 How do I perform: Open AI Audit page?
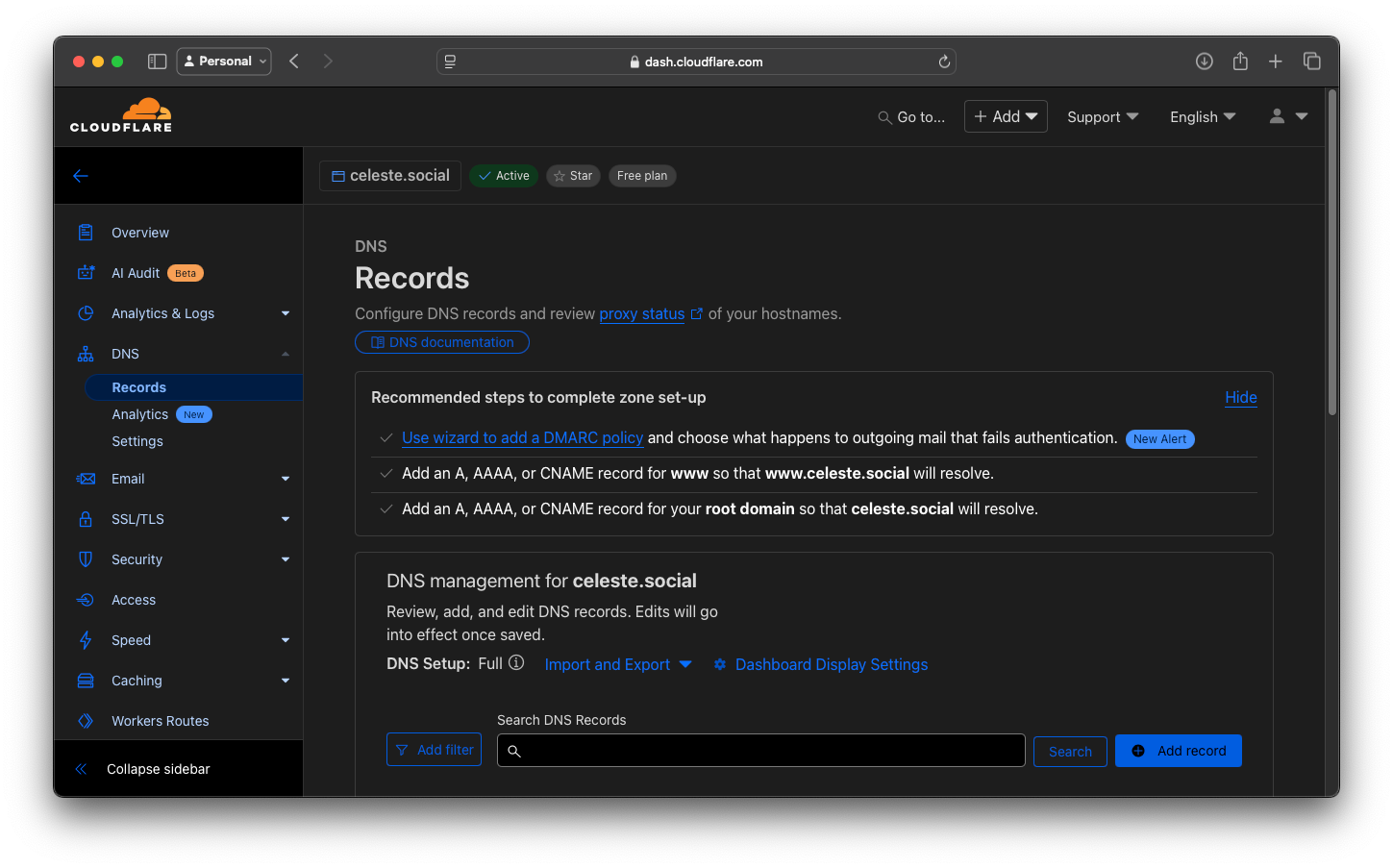coord(136,273)
